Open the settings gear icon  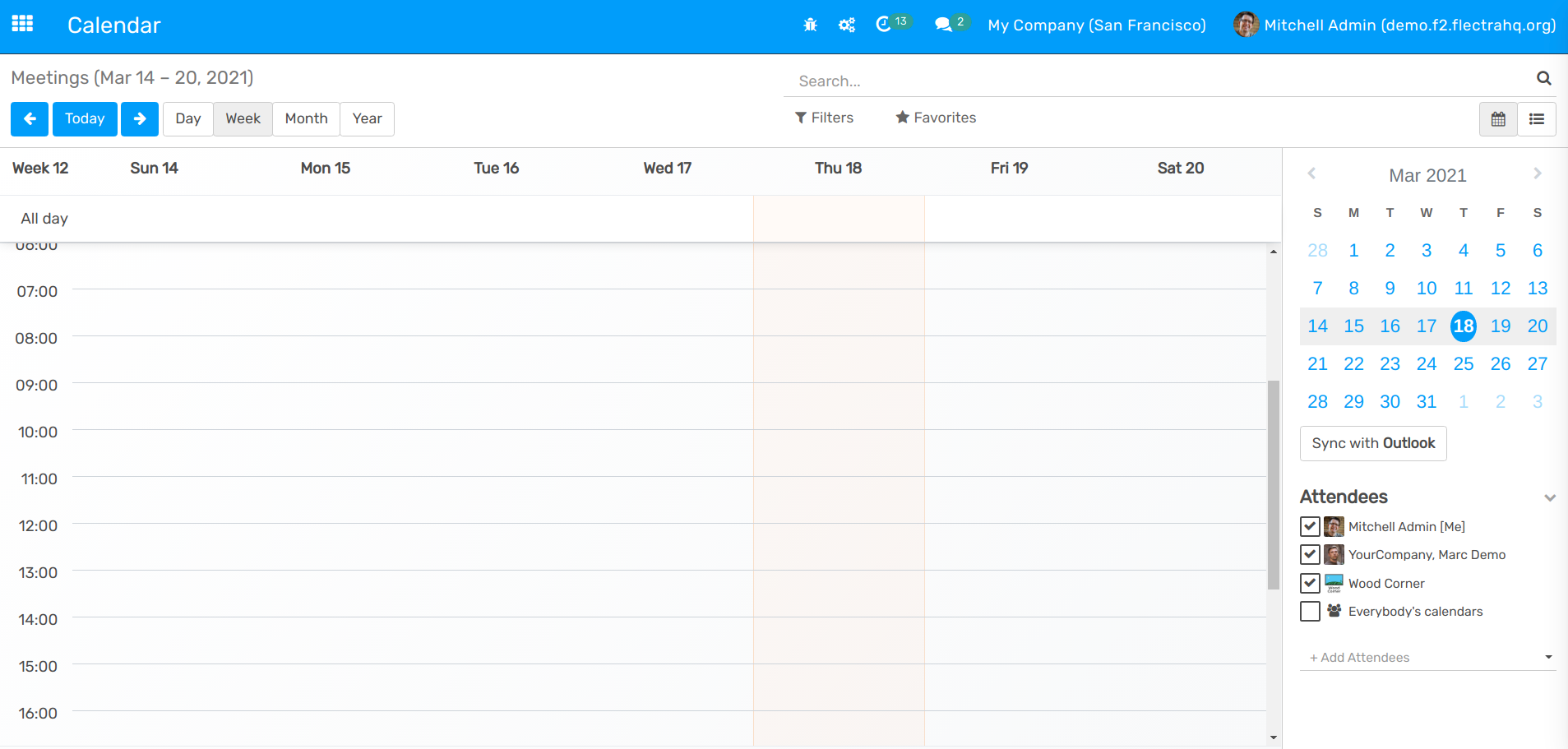(846, 25)
